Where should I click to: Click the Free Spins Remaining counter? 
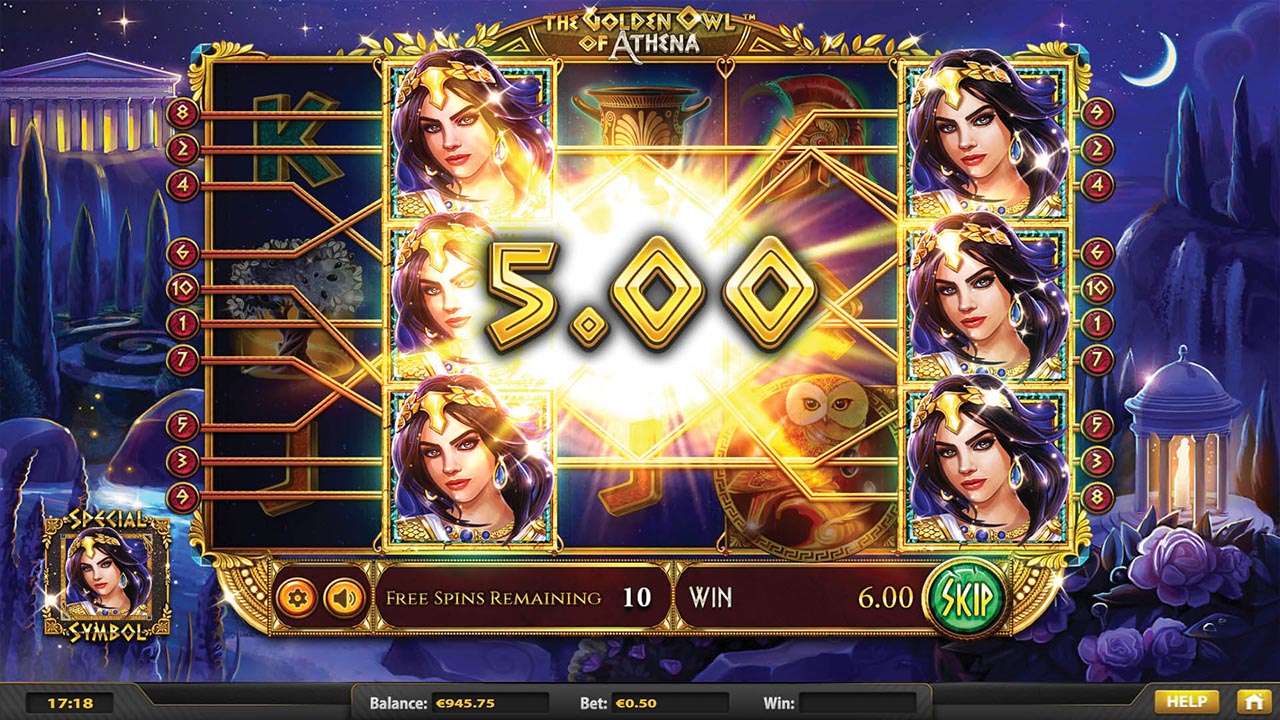coord(520,598)
